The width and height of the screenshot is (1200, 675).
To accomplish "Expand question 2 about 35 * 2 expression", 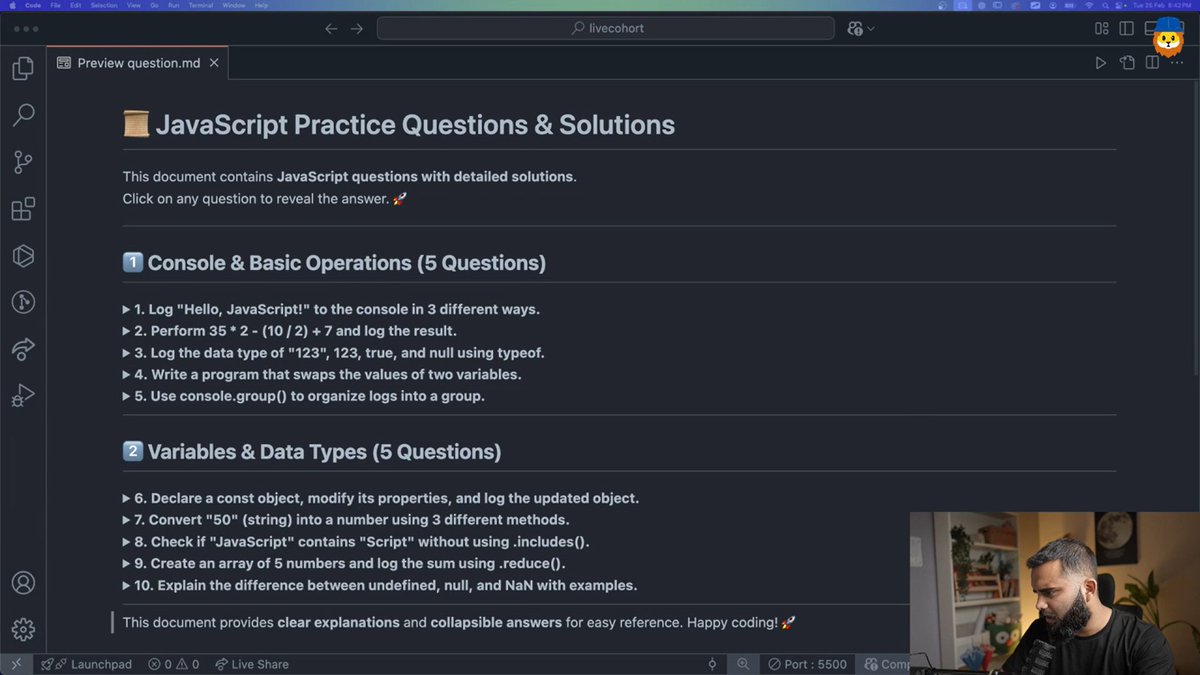I will [x=289, y=331].
